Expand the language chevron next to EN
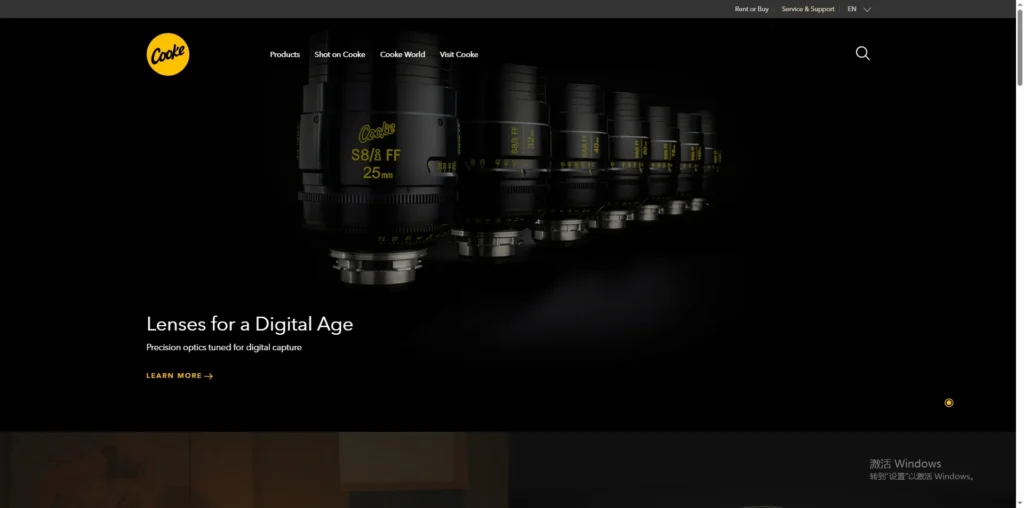1024x508 pixels. pyautogui.click(x=867, y=9)
